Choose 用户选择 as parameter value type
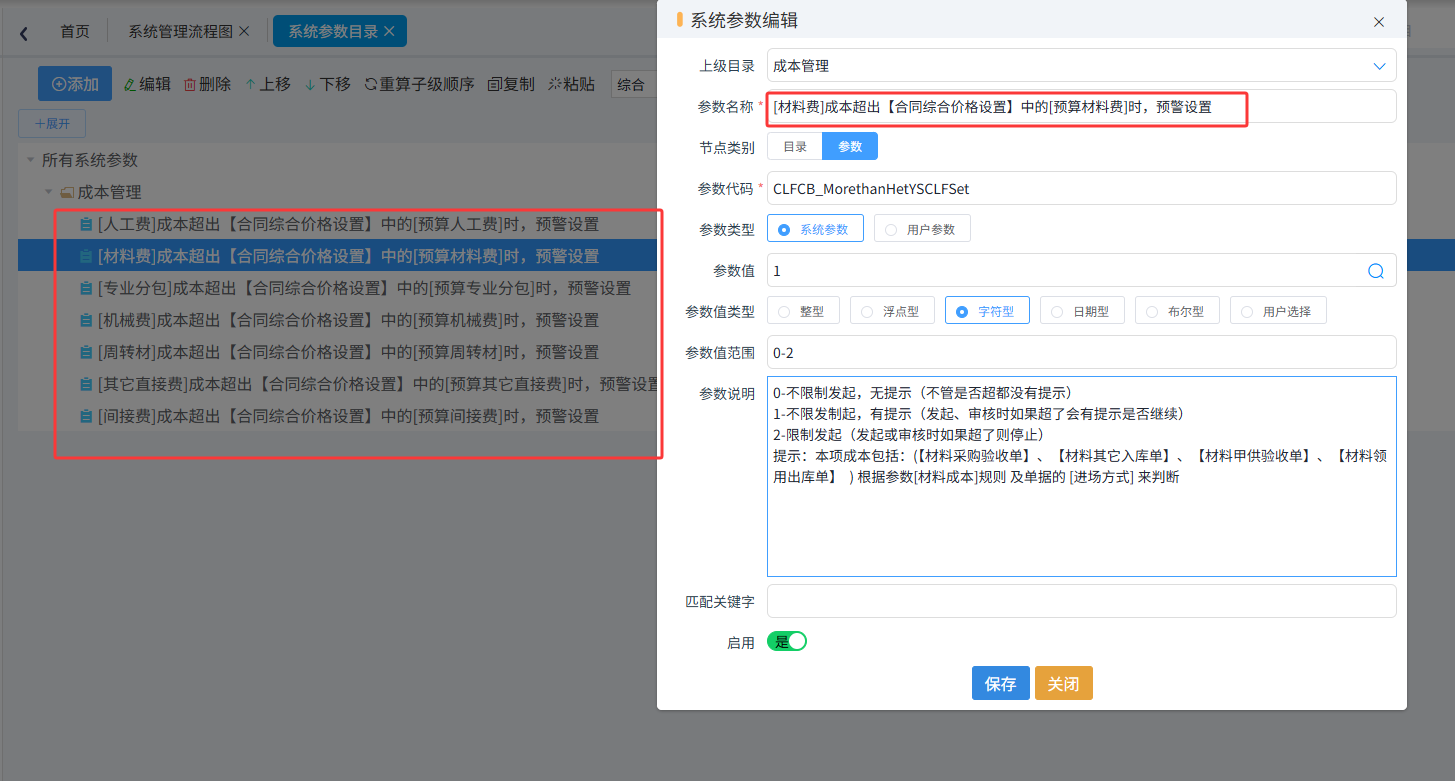The width and height of the screenshot is (1455, 781). point(1278,311)
